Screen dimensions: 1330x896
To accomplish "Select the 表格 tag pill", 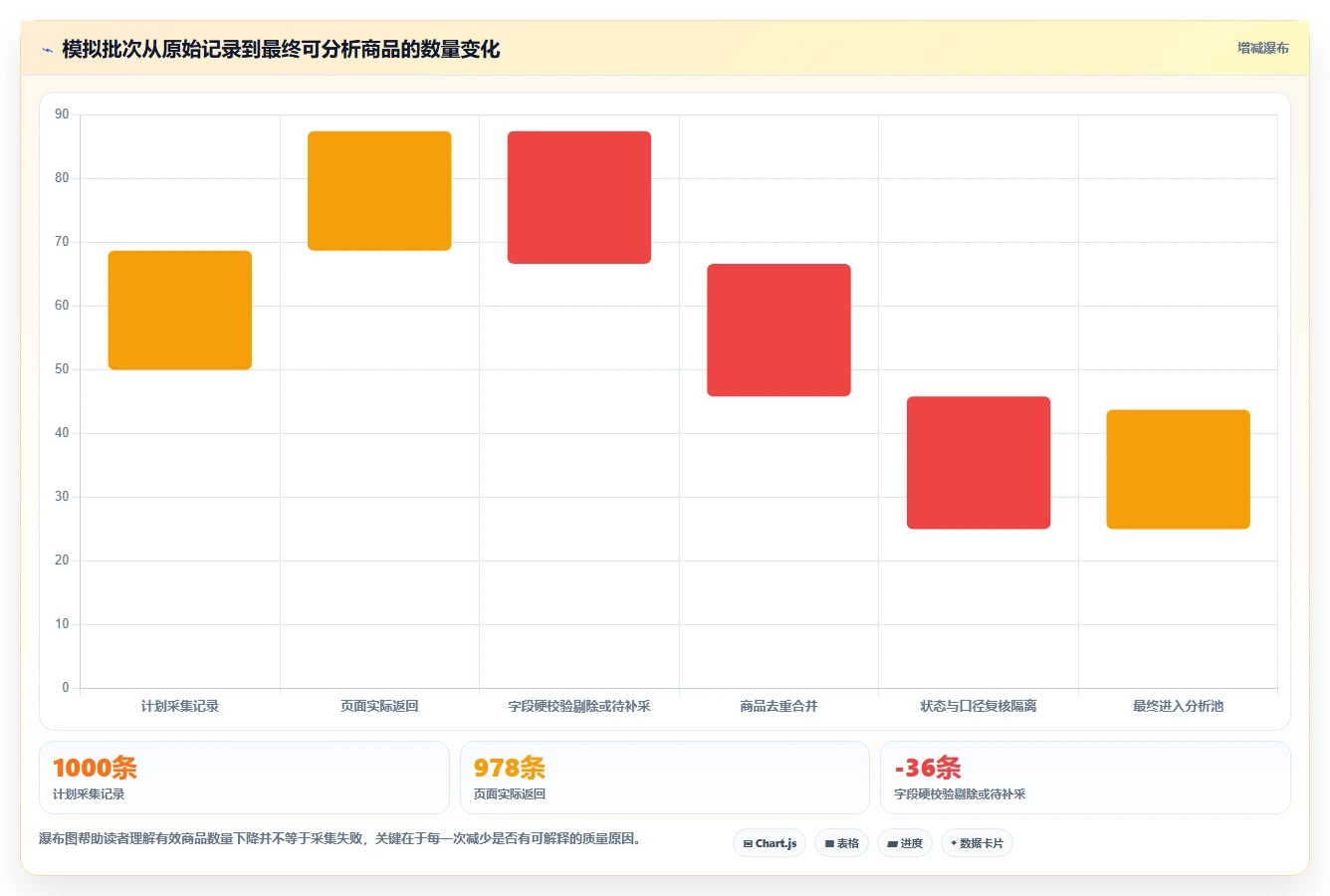I will pyautogui.click(x=841, y=843).
